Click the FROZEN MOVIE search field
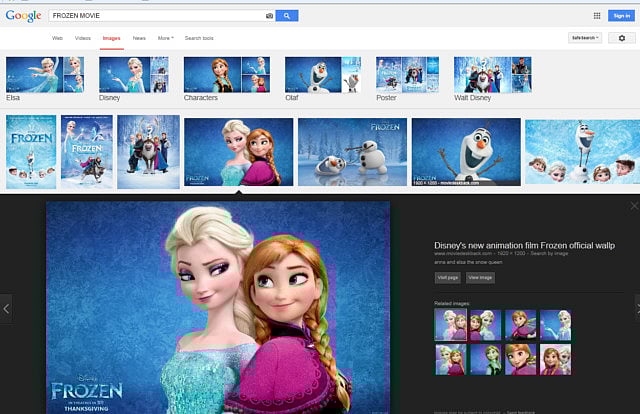This screenshot has width=640, height=414. tap(155, 16)
